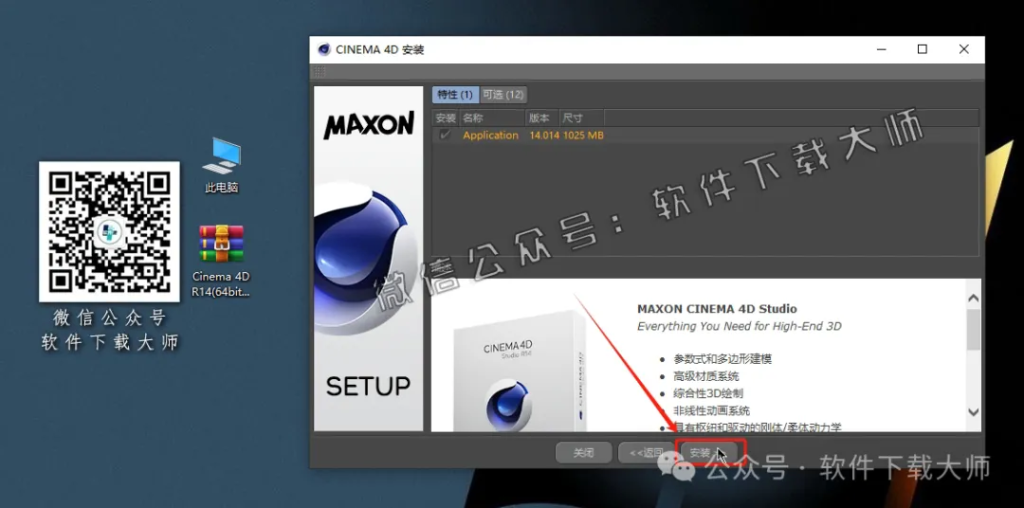Click the 安装 column header
Image resolution: width=1024 pixels, height=508 pixels.
(x=445, y=118)
